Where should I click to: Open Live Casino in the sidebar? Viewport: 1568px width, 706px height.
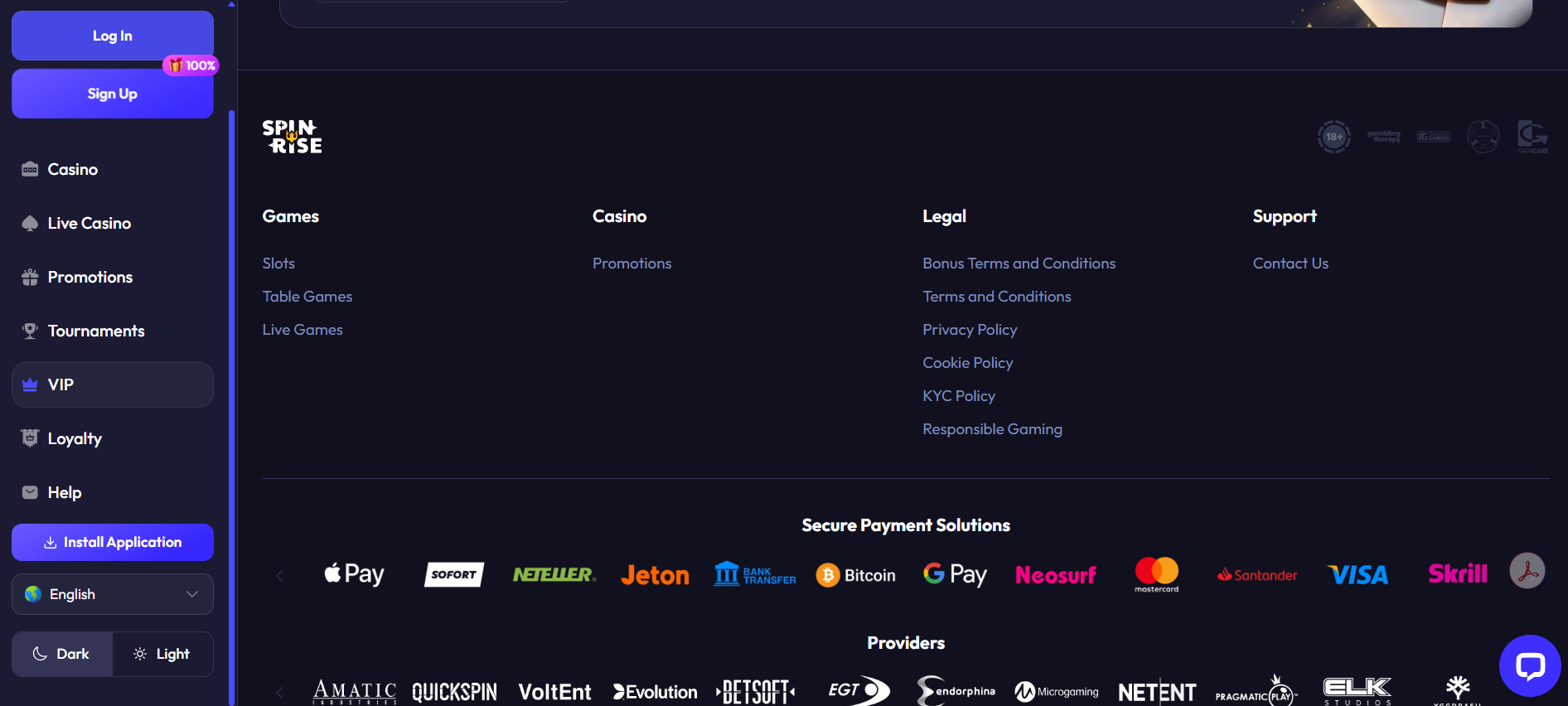pos(113,223)
